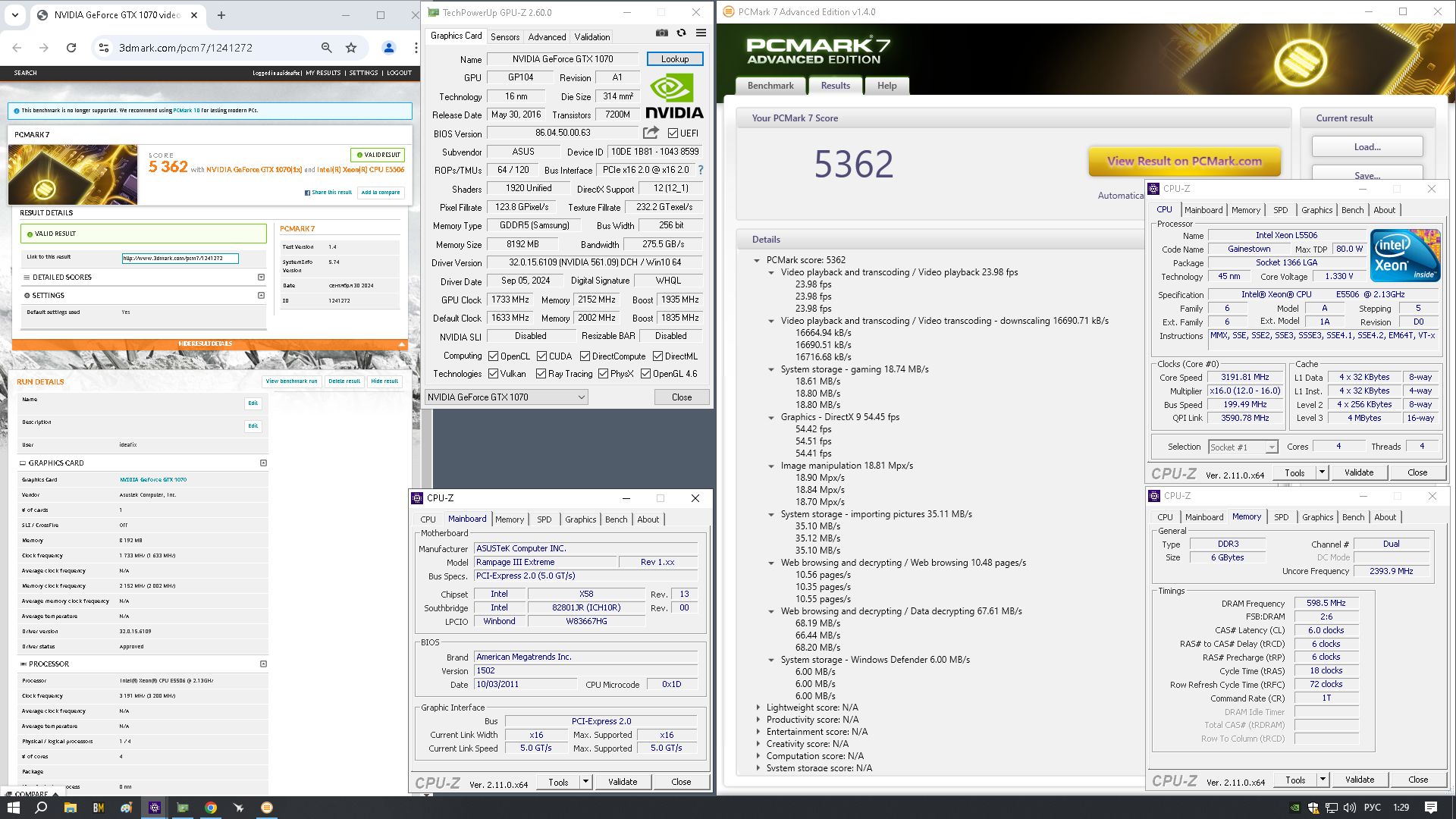Click the NVIDIA logo in GPU-Z
The height and width of the screenshot is (819, 1456).
[x=674, y=96]
